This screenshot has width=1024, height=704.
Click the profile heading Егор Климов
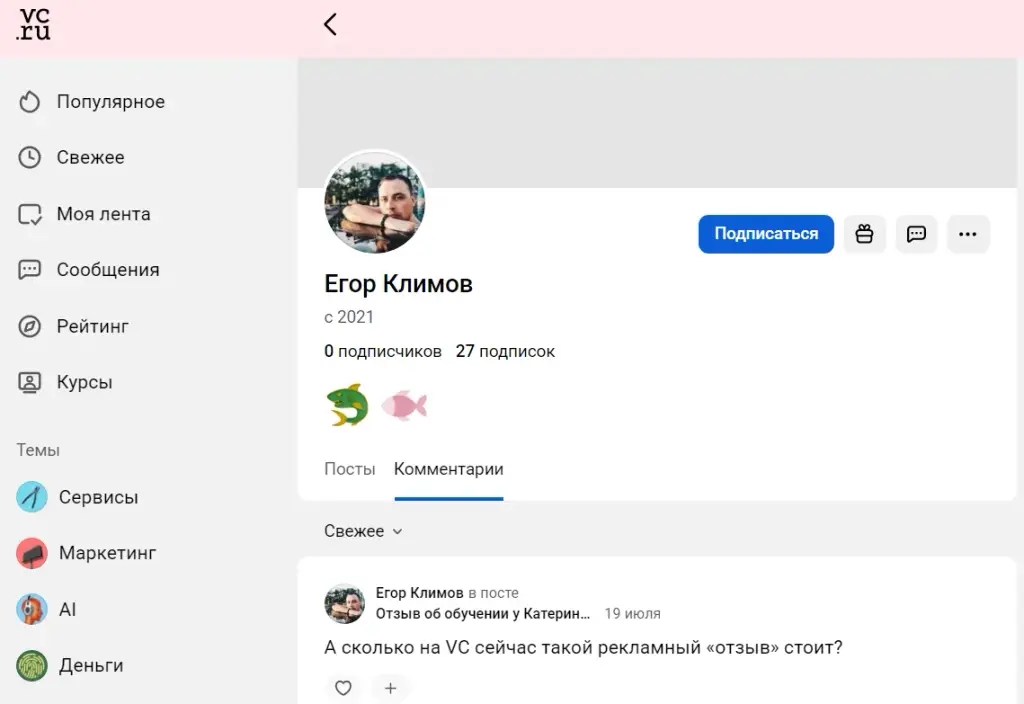click(x=398, y=284)
